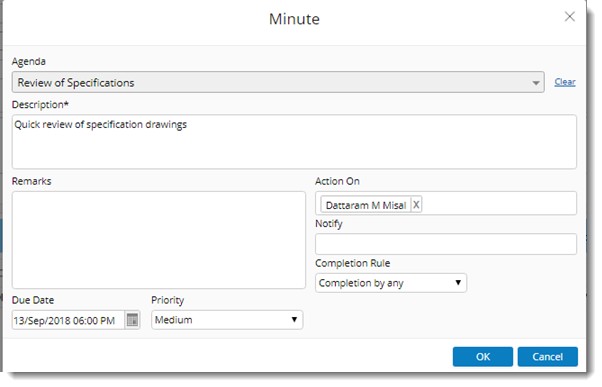Remove Dattaram M Misal from Action On
This screenshot has height=387, width=602.
coord(416,205)
